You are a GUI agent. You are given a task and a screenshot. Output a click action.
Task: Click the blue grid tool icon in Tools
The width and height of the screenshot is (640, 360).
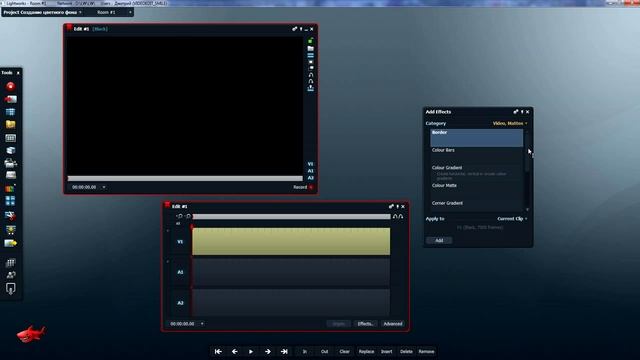tap(11, 112)
